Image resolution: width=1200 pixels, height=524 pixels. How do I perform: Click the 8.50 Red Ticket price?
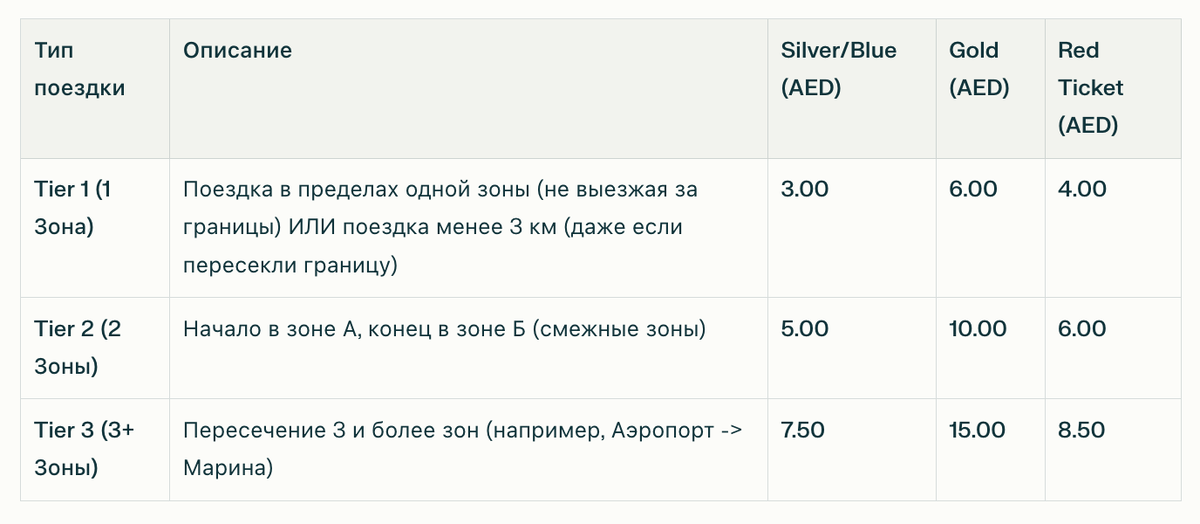click(x=1082, y=430)
